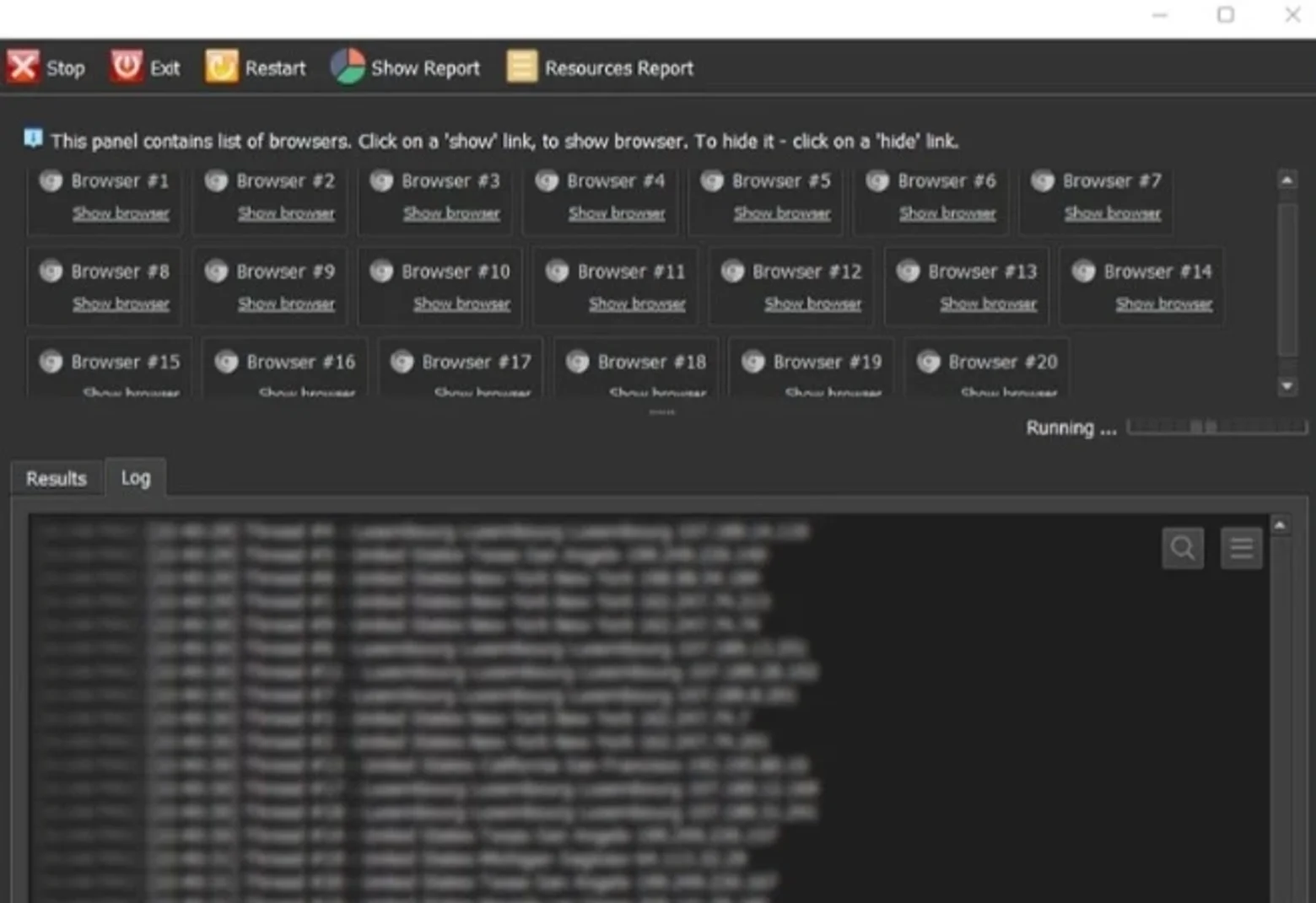
Task: Click the yellow Restart icon
Action: (x=222, y=66)
